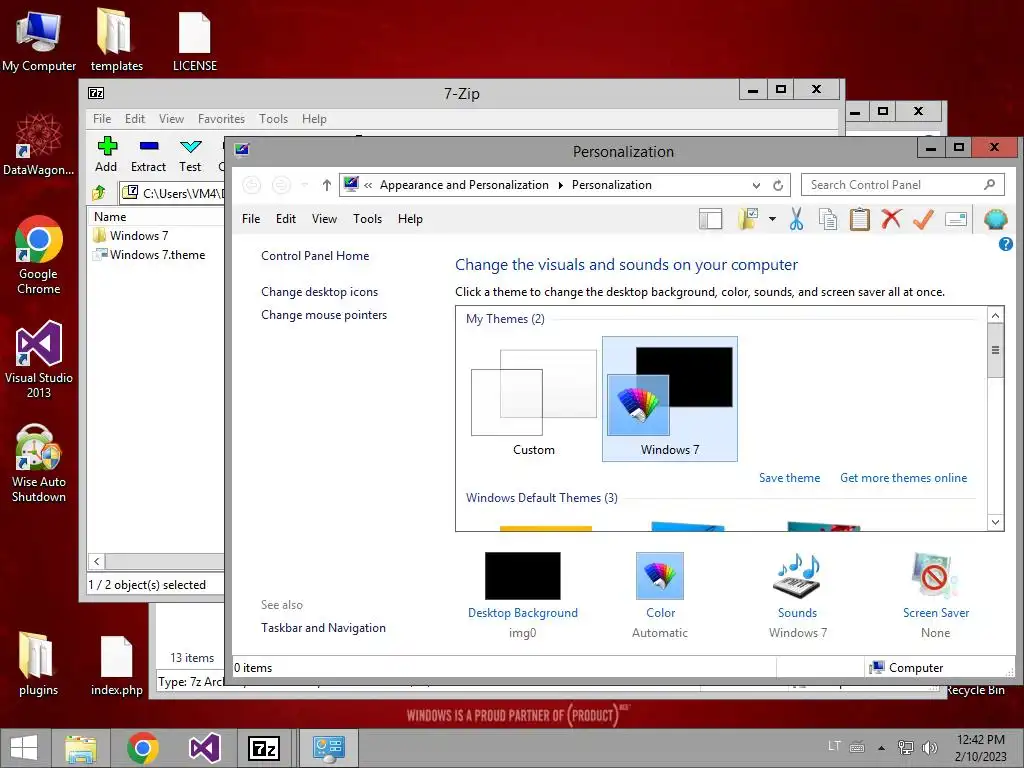Open File Explorer from the taskbar
Viewport: 1024px width, 768px height.
[82, 748]
